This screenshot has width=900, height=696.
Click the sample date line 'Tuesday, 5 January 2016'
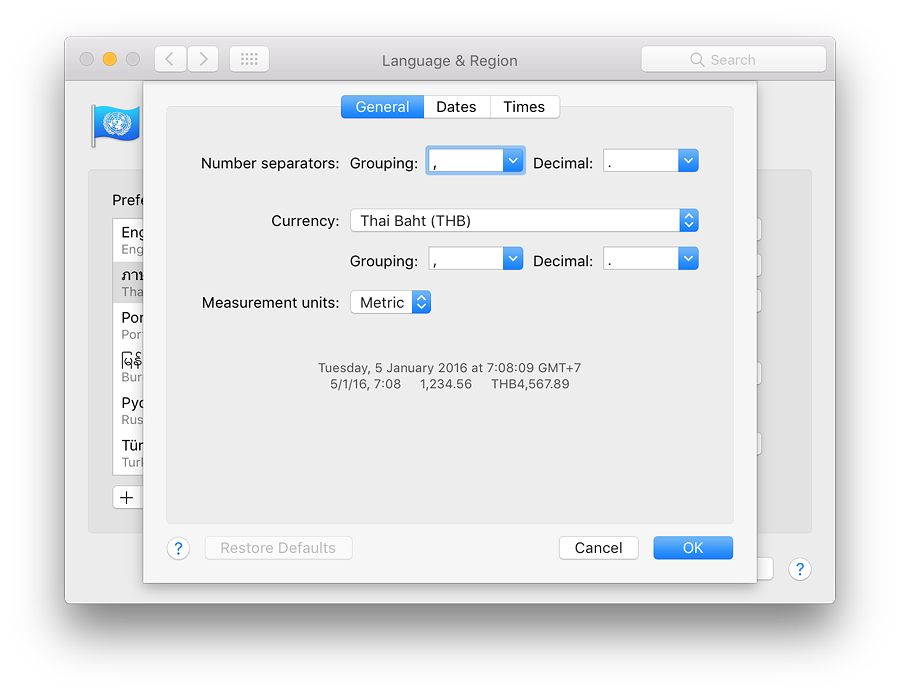click(x=449, y=368)
